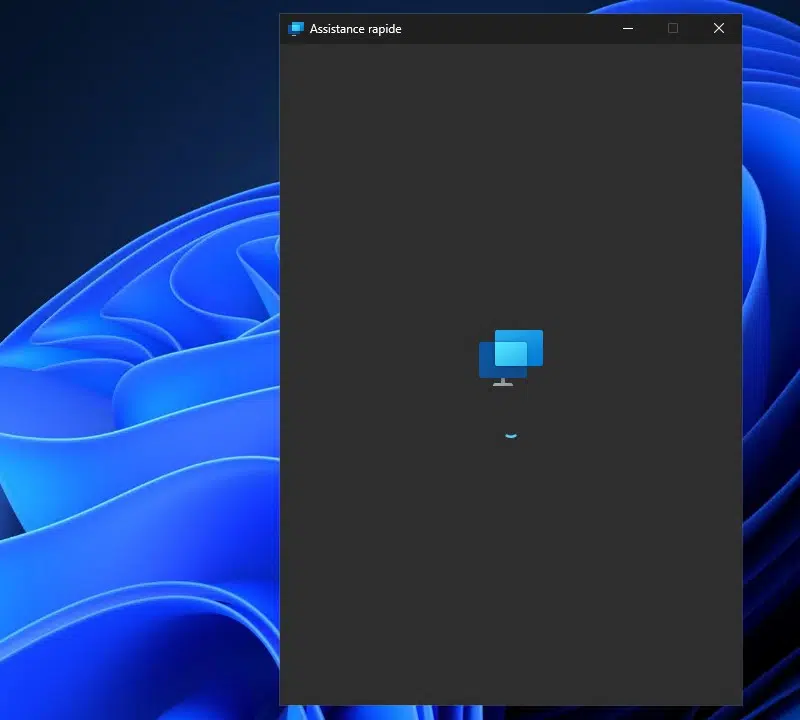The height and width of the screenshot is (720, 800).
Task: Click the large Quick Assist logo in center
Action: tap(511, 356)
